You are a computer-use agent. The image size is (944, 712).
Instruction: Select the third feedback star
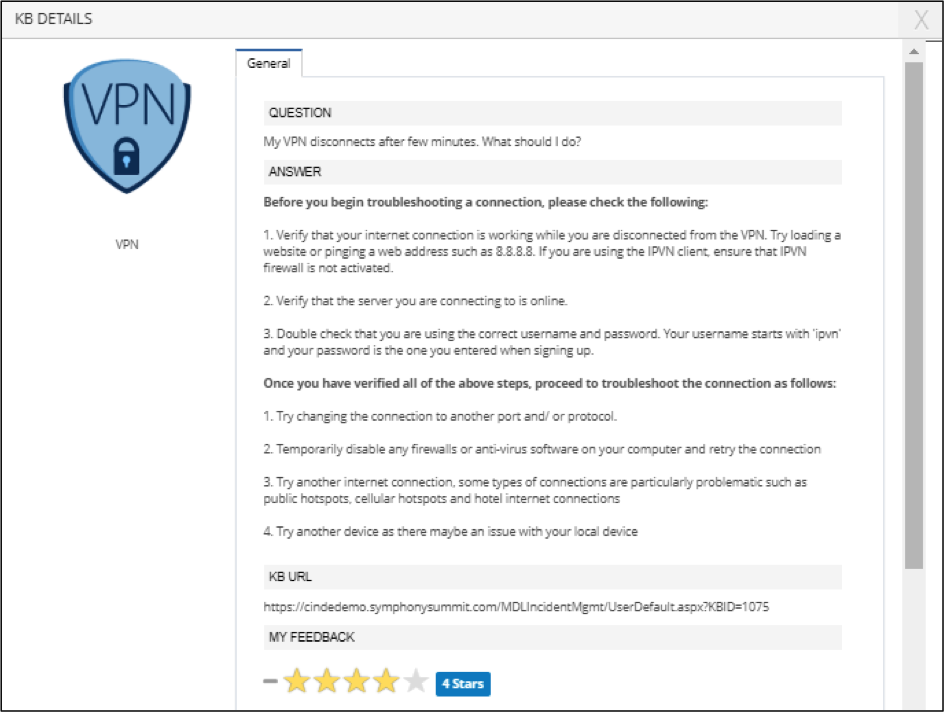[356, 681]
